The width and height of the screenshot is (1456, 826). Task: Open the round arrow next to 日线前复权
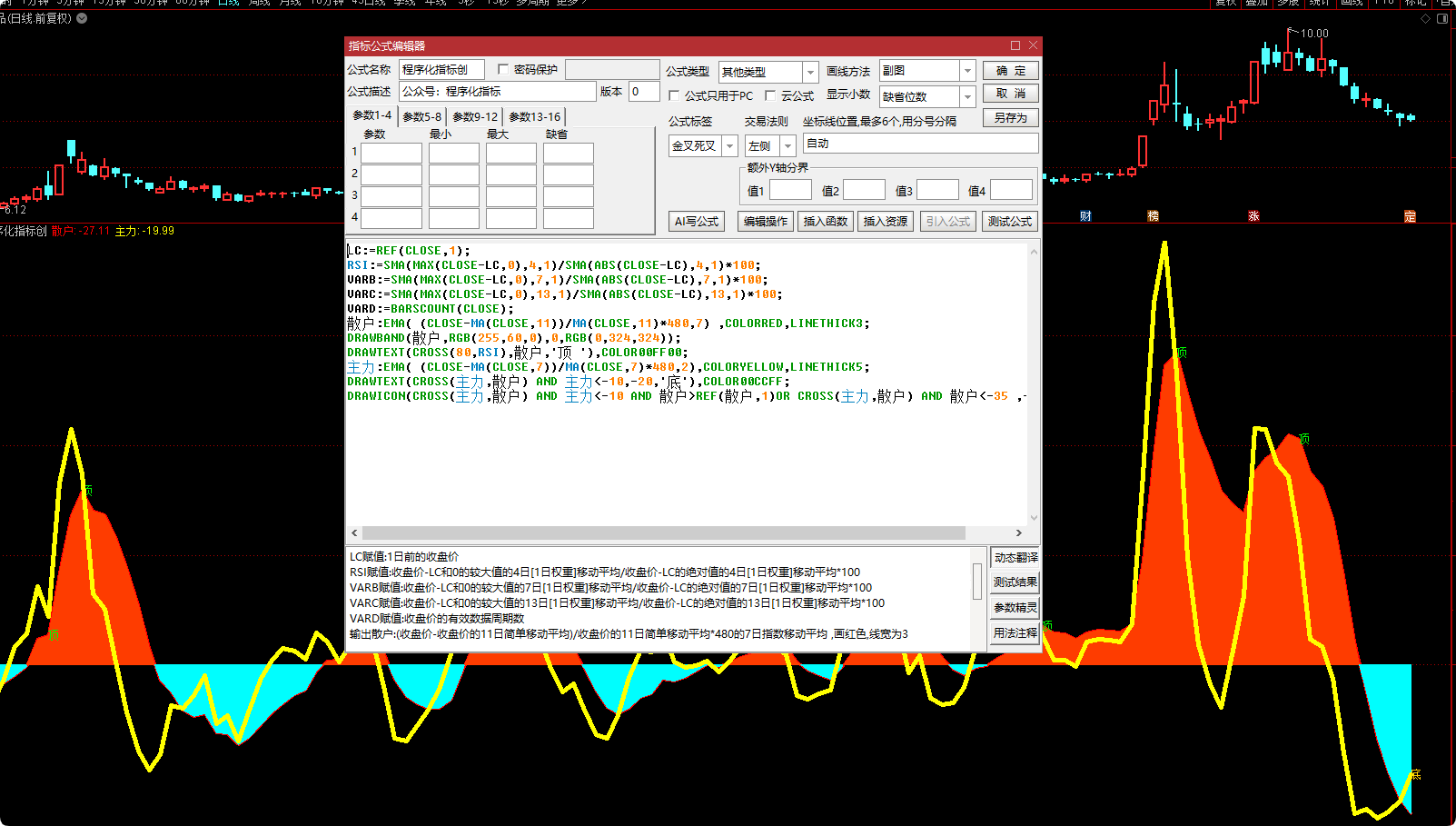[82, 18]
